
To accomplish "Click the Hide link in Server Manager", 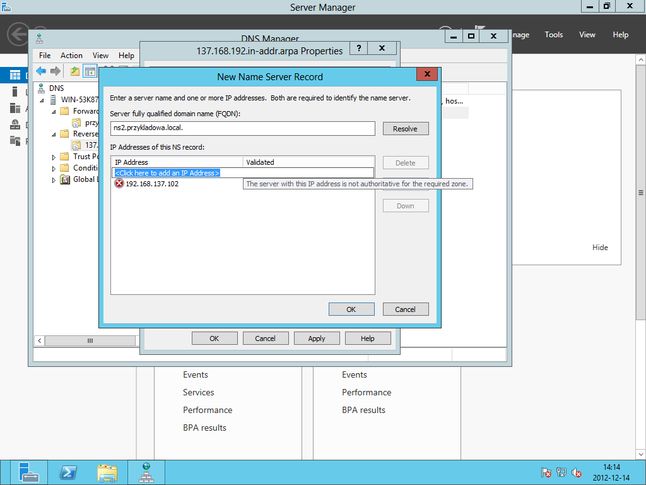I will pyautogui.click(x=600, y=247).
